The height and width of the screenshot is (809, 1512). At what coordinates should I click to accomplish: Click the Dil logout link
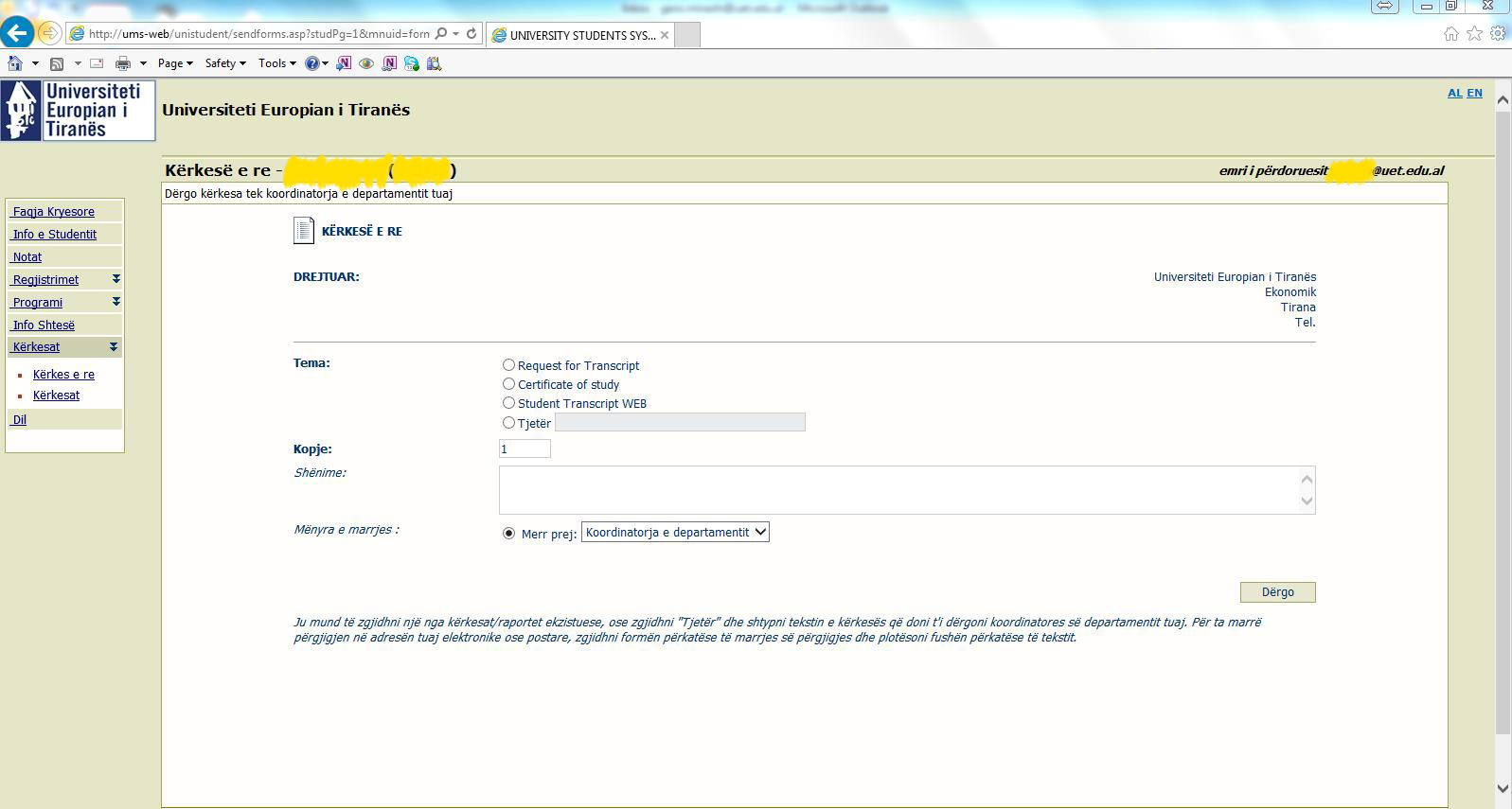19,420
